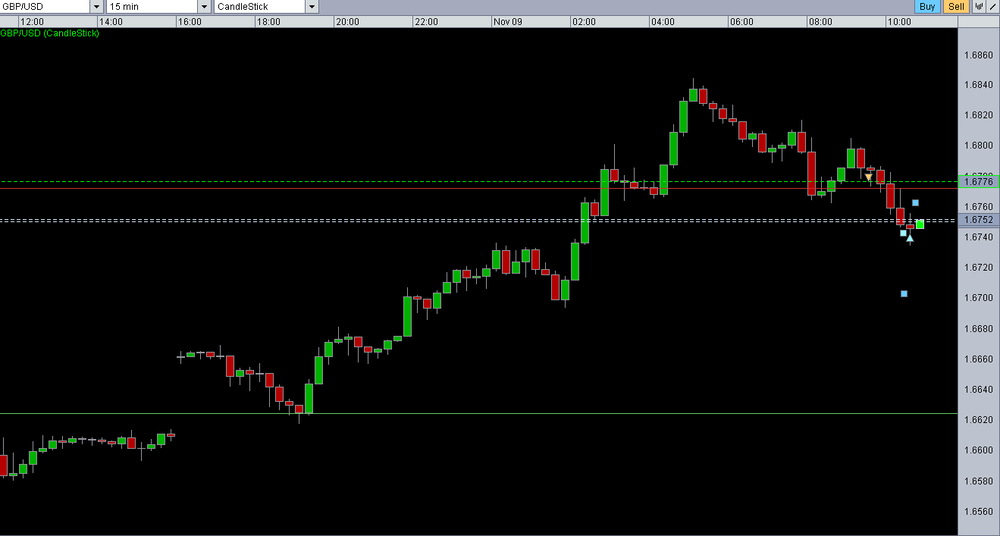Click the 14:00 time axis label
Image resolution: width=1000 pixels, height=536 pixels.
111,22
